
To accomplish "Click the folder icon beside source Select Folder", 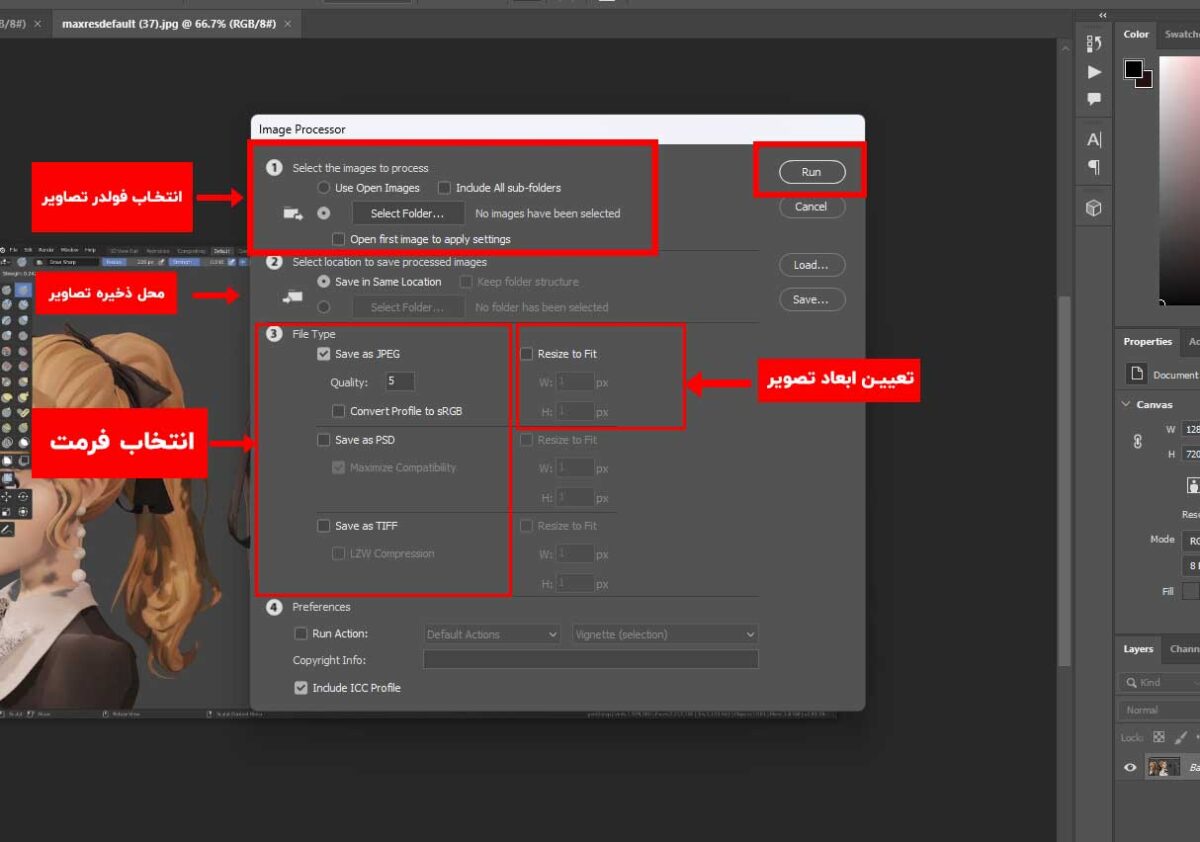I will point(293,213).
